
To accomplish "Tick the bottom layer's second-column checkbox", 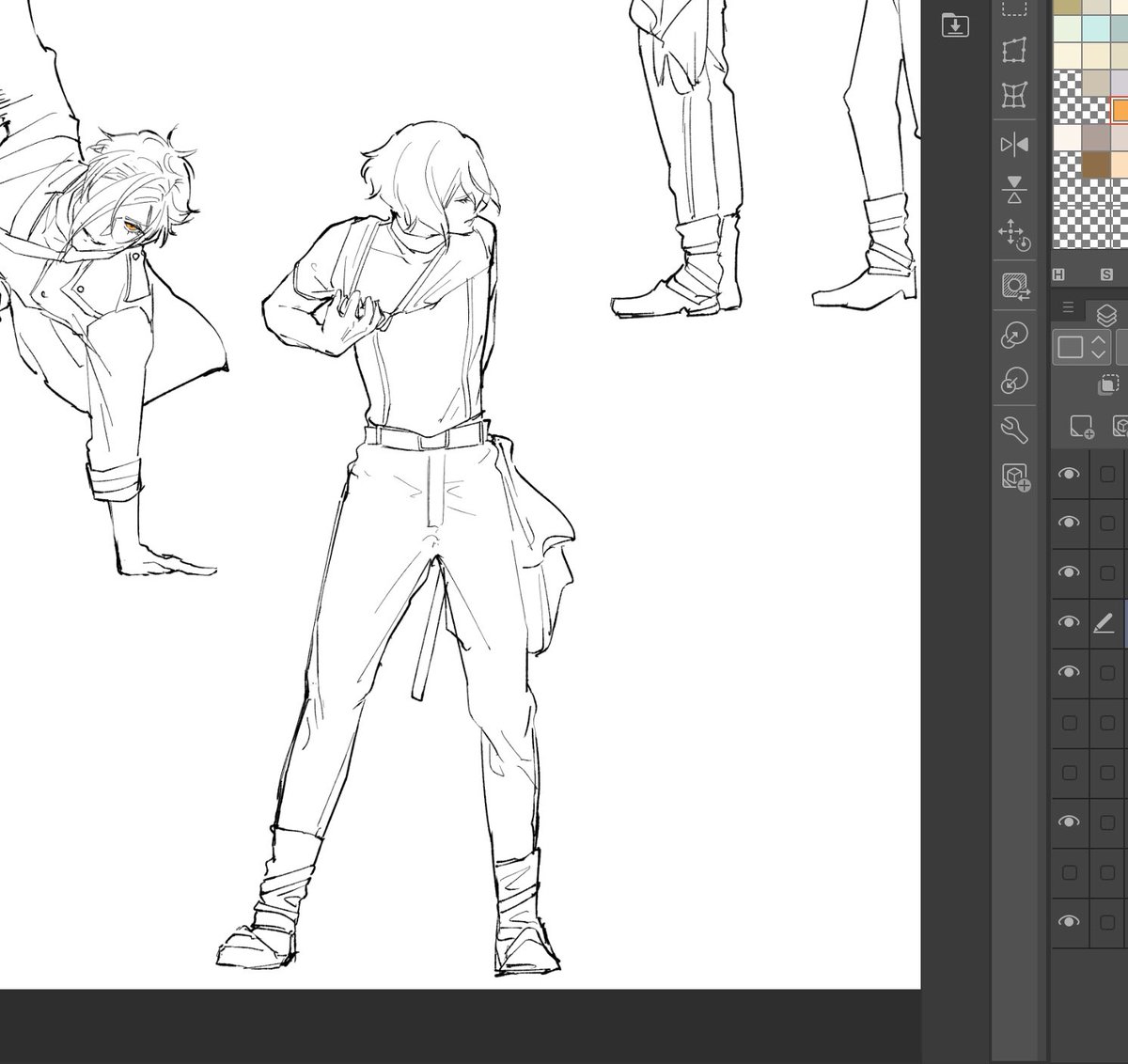I will [x=1107, y=922].
